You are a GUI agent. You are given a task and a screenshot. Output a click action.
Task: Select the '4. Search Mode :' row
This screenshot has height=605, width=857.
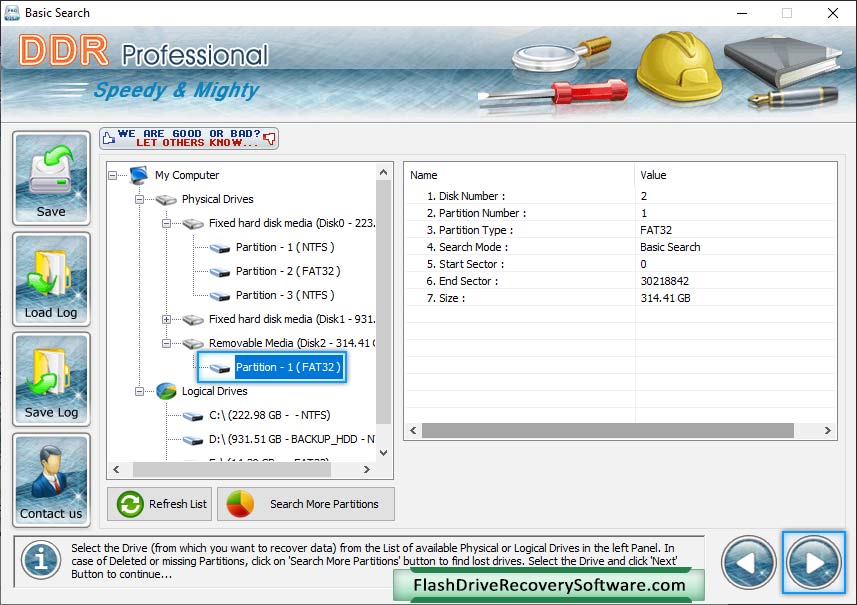pyautogui.click(x=620, y=247)
